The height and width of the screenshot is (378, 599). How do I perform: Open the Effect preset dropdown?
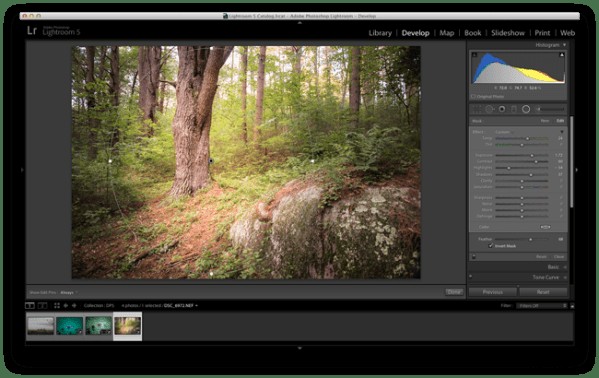(503, 132)
